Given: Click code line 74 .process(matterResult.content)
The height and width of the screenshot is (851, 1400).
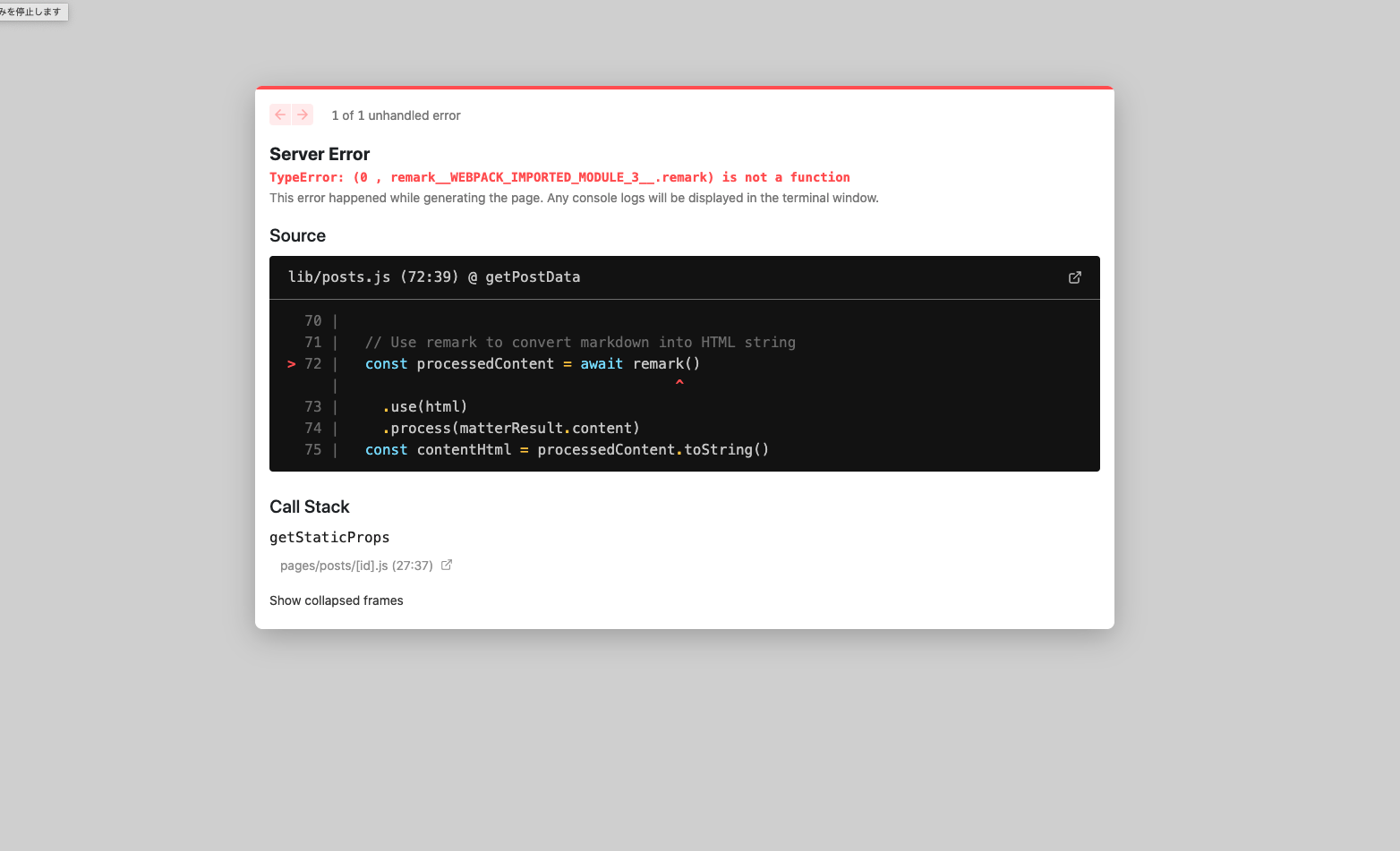Looking at the screenshot, I should (x=511, y=428).
